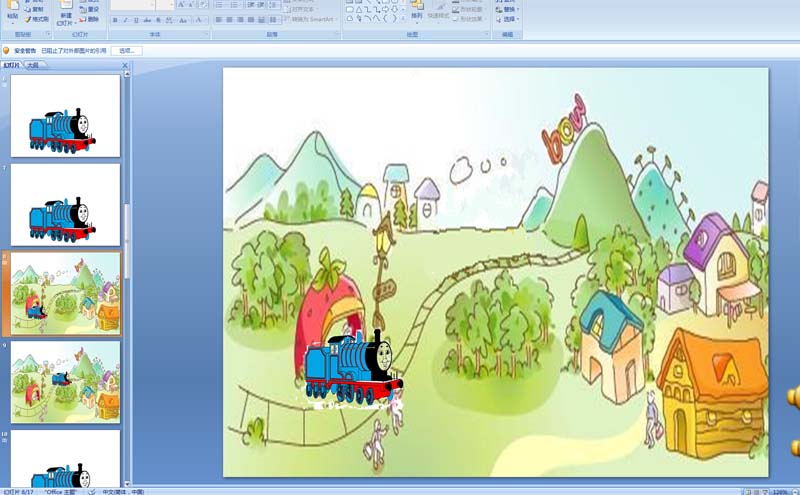The image size is (800, 495).
Task: Click the zoom percentage in the status bar
Action: (780, 492)
